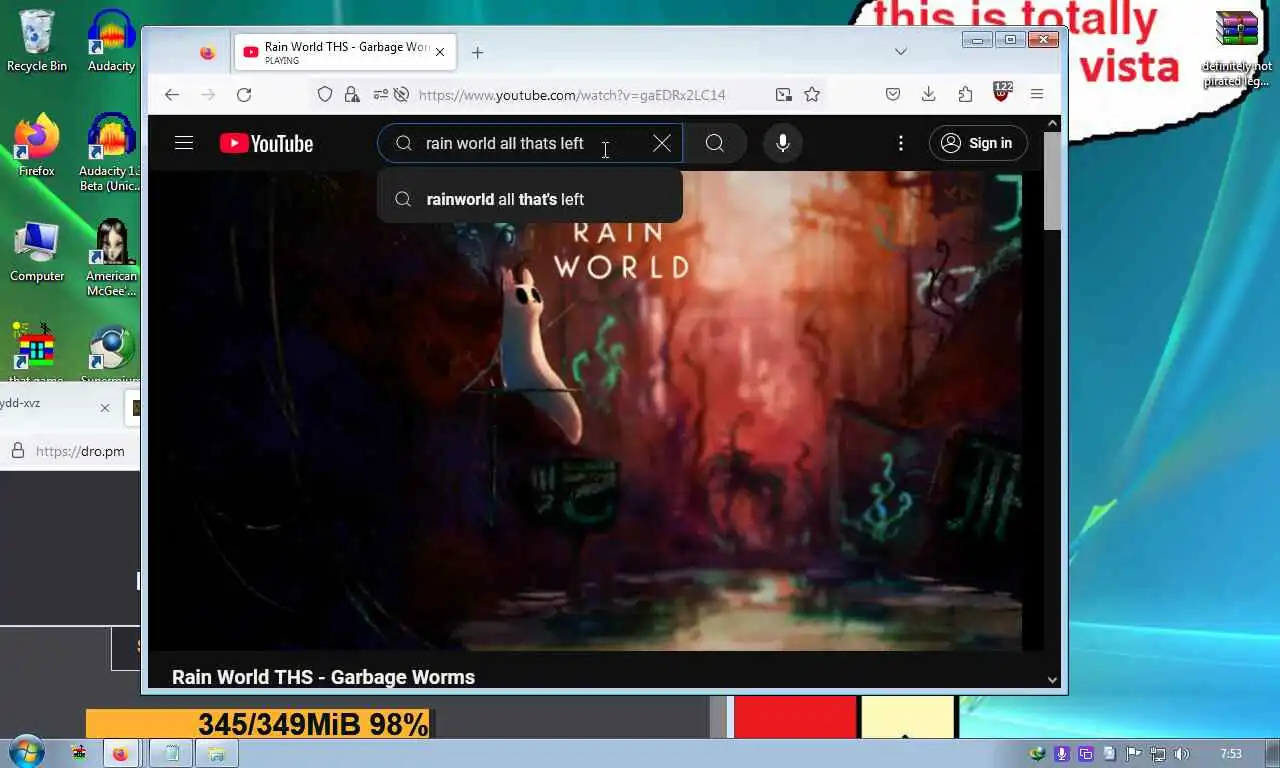This screenshot has width=1280, height=768.
Task: Select the Rain World THS tab
Action: pos(345,52)
